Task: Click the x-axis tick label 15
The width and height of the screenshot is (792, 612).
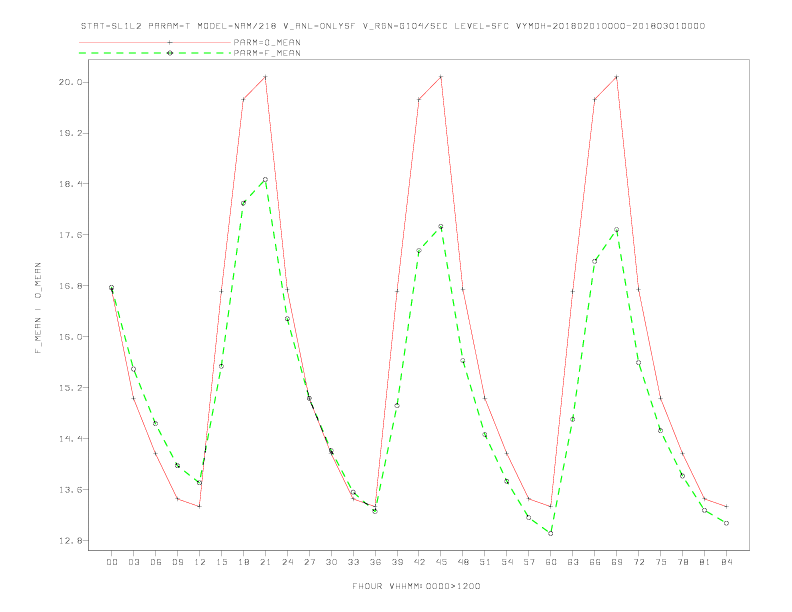Action: click(221, 562)
